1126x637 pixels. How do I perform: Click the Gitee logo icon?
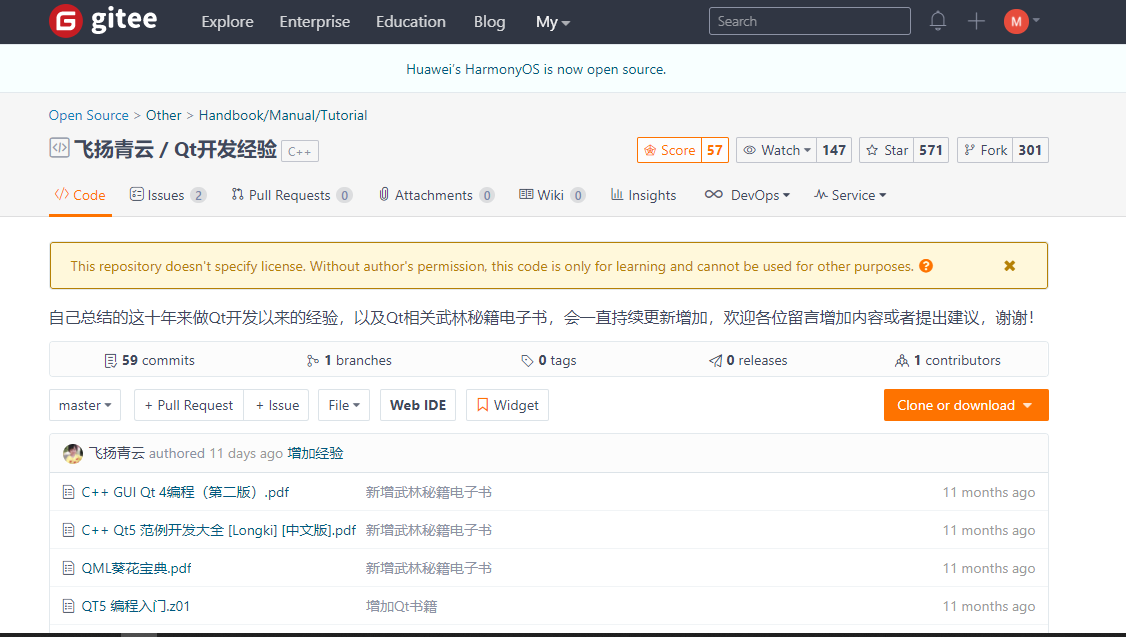pyautogui.click(x=65, y=21)
